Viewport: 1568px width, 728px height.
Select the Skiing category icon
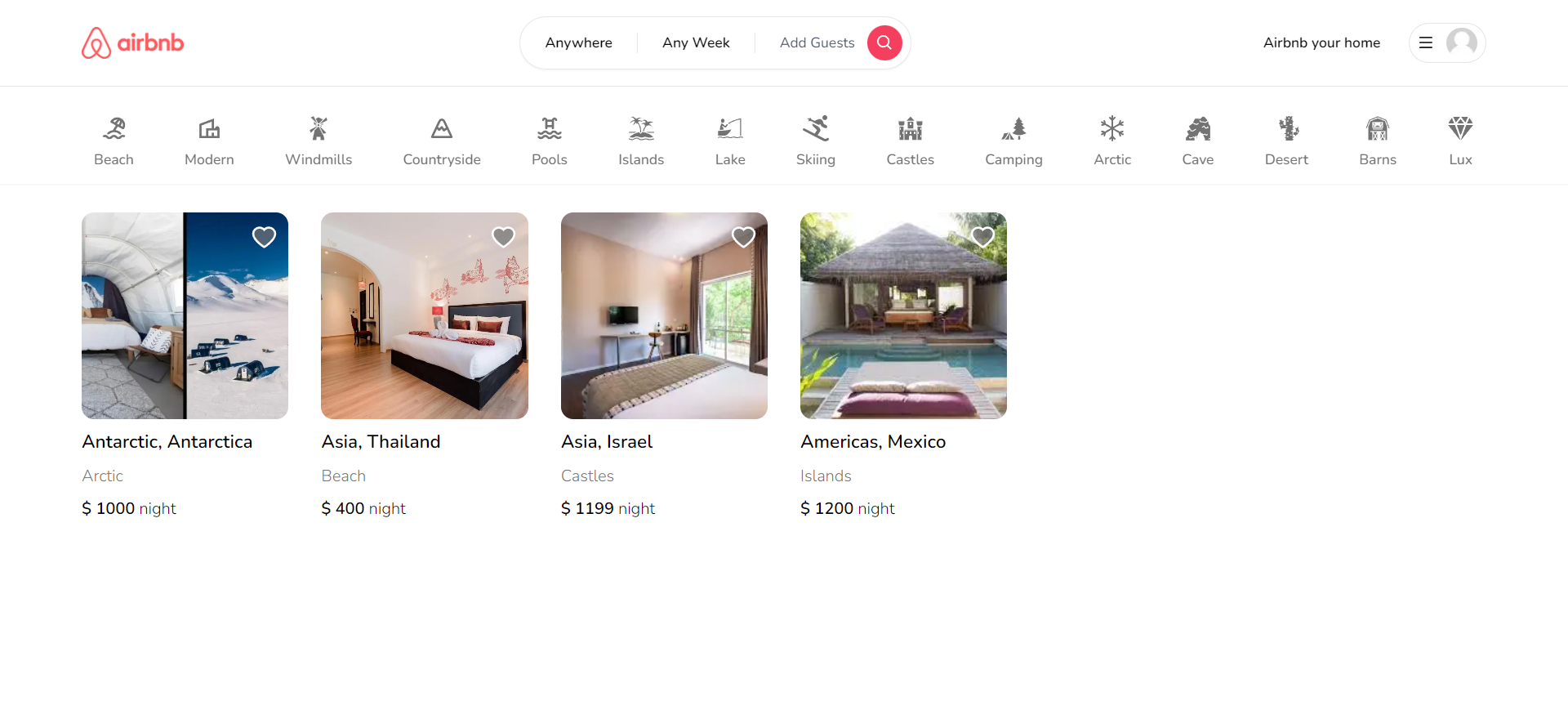(x=815, y=128)
